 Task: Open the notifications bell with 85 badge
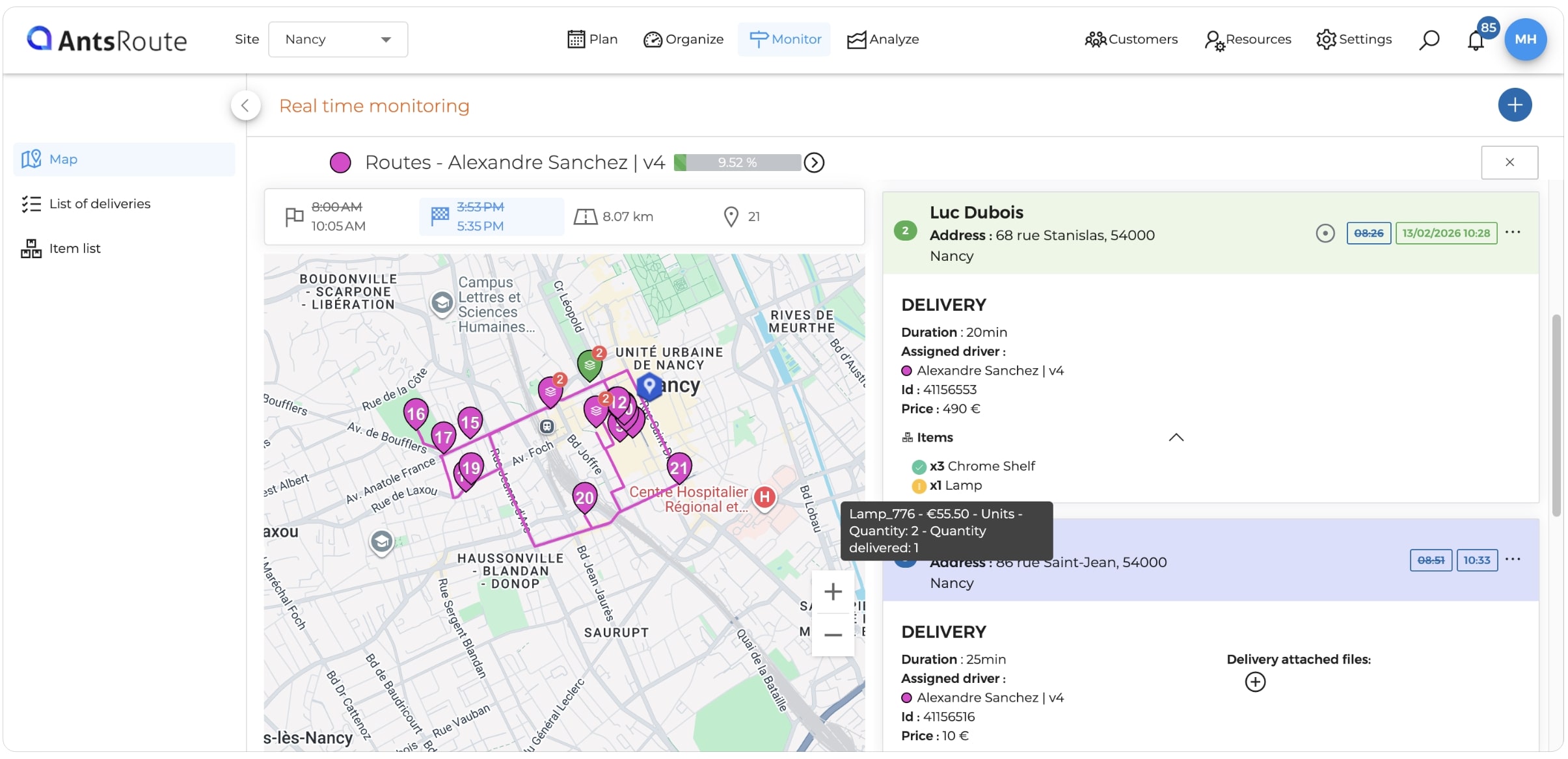click(1476, 40)
